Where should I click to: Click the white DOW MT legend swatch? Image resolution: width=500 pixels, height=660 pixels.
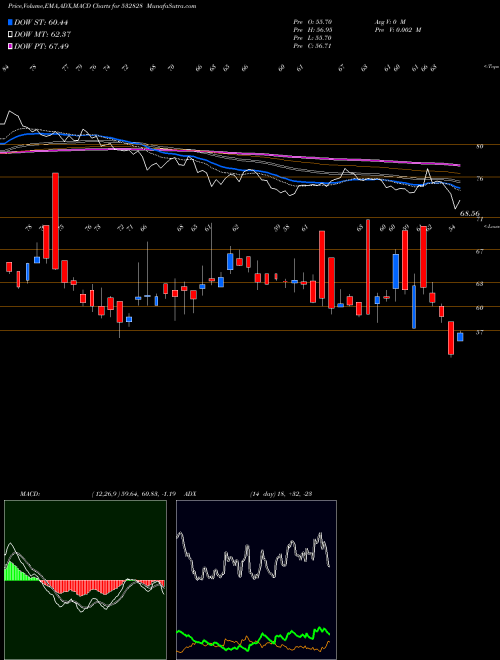11,34
